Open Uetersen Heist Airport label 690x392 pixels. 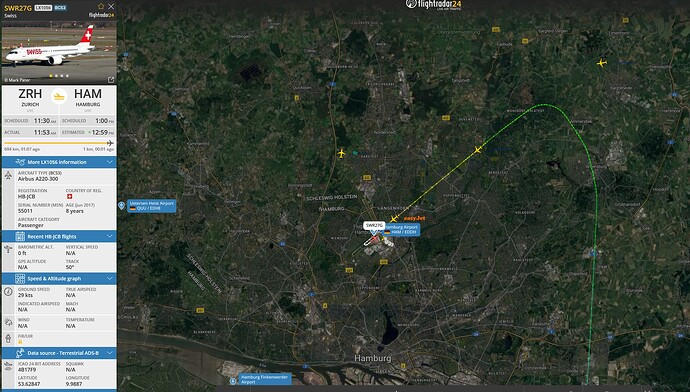(x=151, y=206)
